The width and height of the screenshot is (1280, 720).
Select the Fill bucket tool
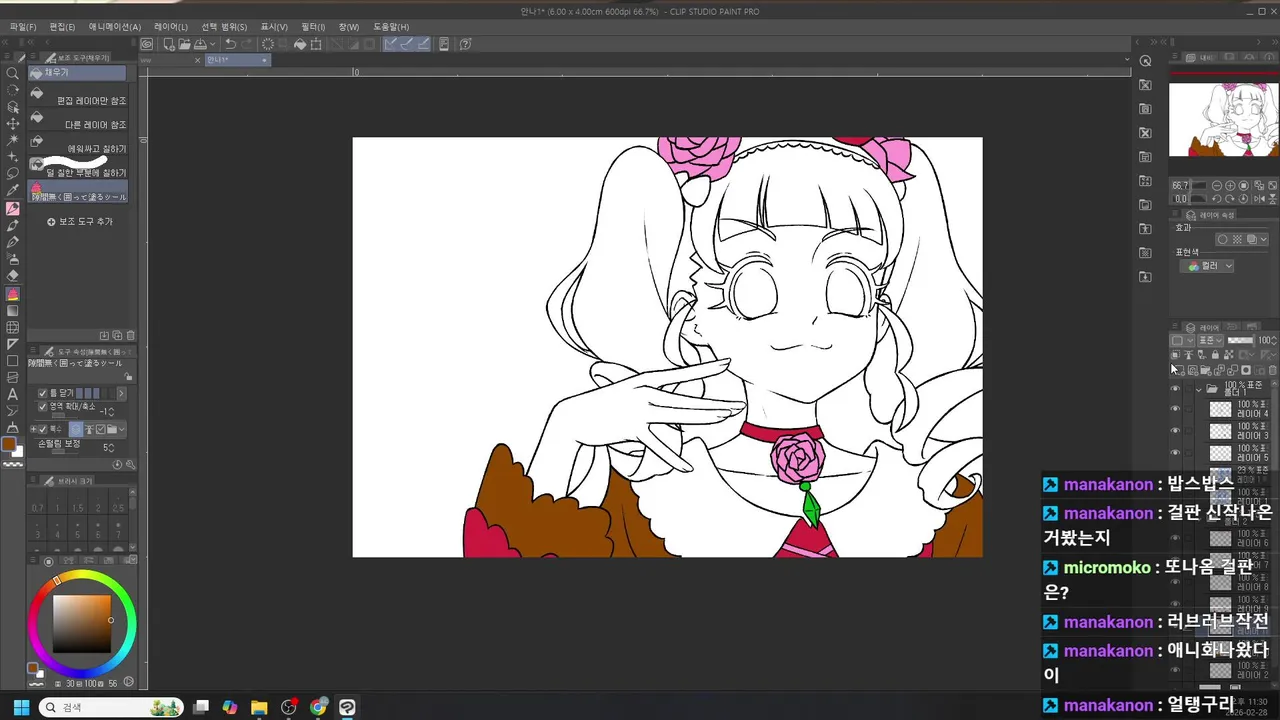click(x=12, y=294)
